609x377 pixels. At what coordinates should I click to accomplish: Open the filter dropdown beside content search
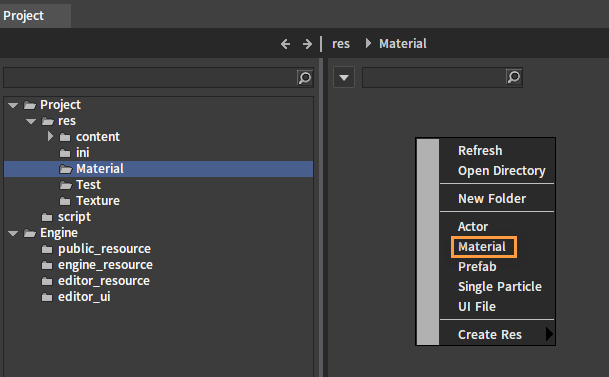click(x=344, y=77)
